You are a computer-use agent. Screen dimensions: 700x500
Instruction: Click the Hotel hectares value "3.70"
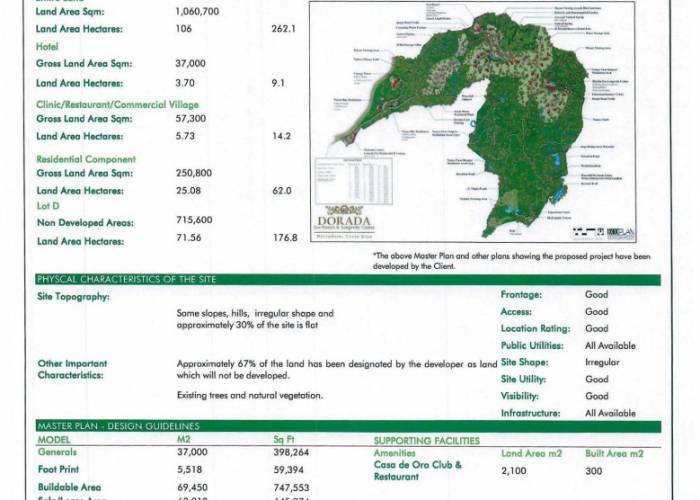(x=185, y=83)
